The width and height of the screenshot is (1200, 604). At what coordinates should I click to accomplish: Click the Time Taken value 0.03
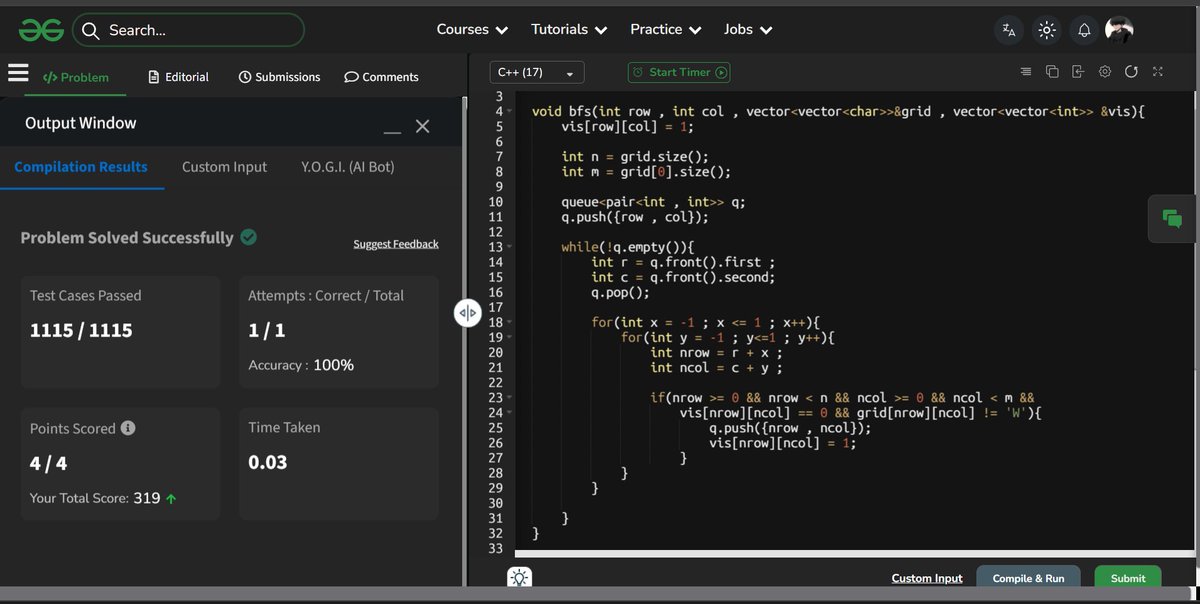pos(268,463)
